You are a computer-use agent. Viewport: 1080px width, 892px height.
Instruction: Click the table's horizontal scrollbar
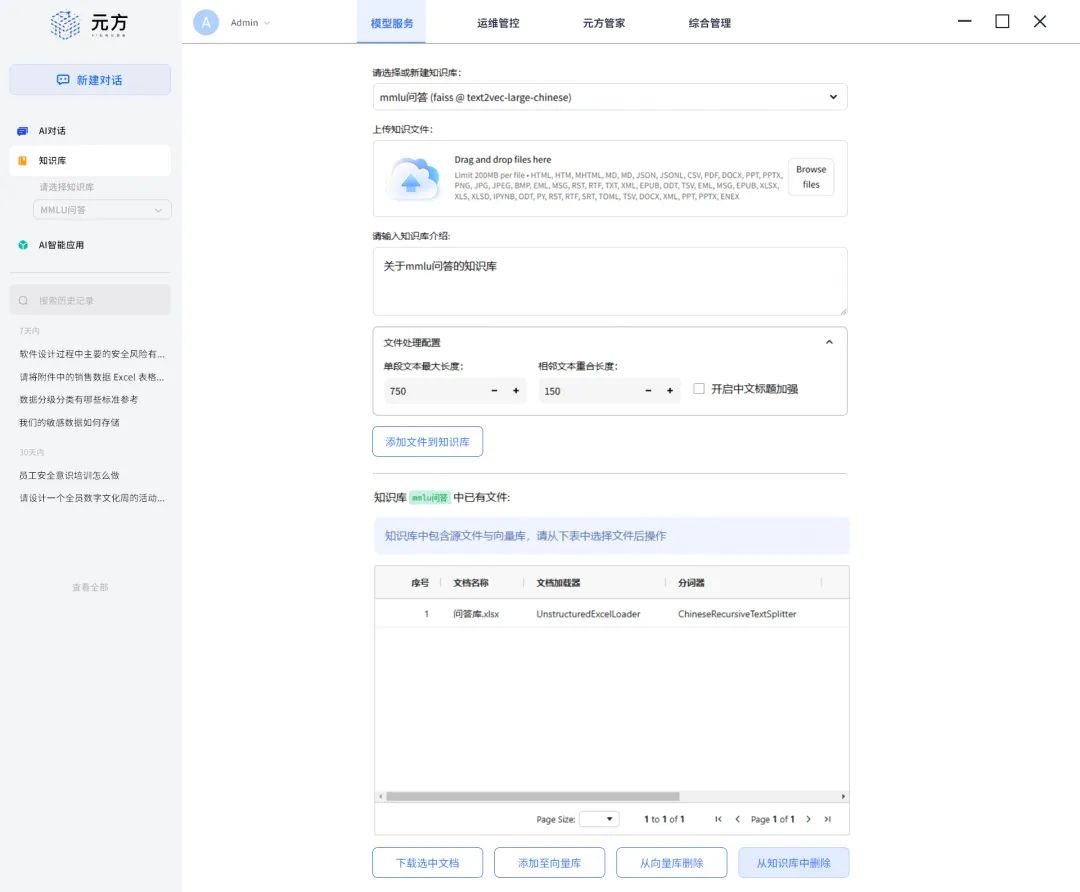tap(532, 797)
